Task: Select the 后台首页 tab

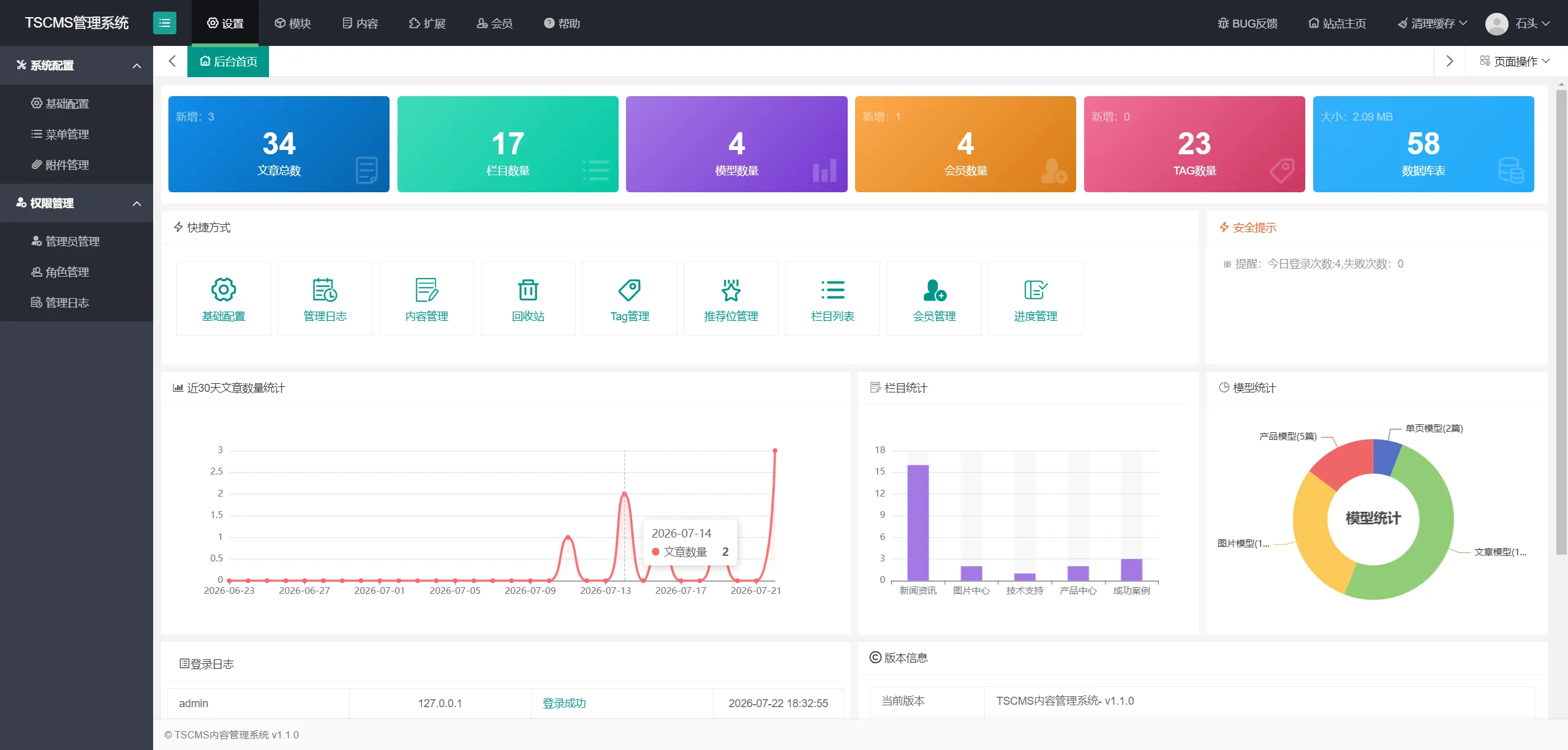Action: coord(228,61)
